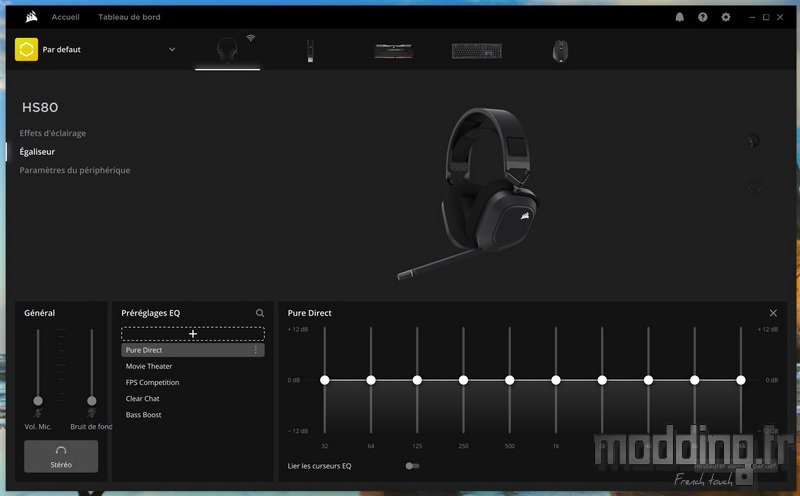Viewport: 800px width, 496px height.
Task: Add a new EQ preset with plus button
Action: [193, 334]
